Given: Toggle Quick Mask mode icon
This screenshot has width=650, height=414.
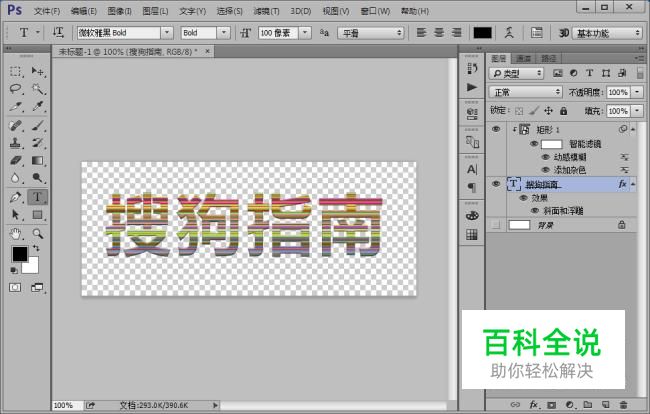Looking at the screenshot, I should coord(15,287).
